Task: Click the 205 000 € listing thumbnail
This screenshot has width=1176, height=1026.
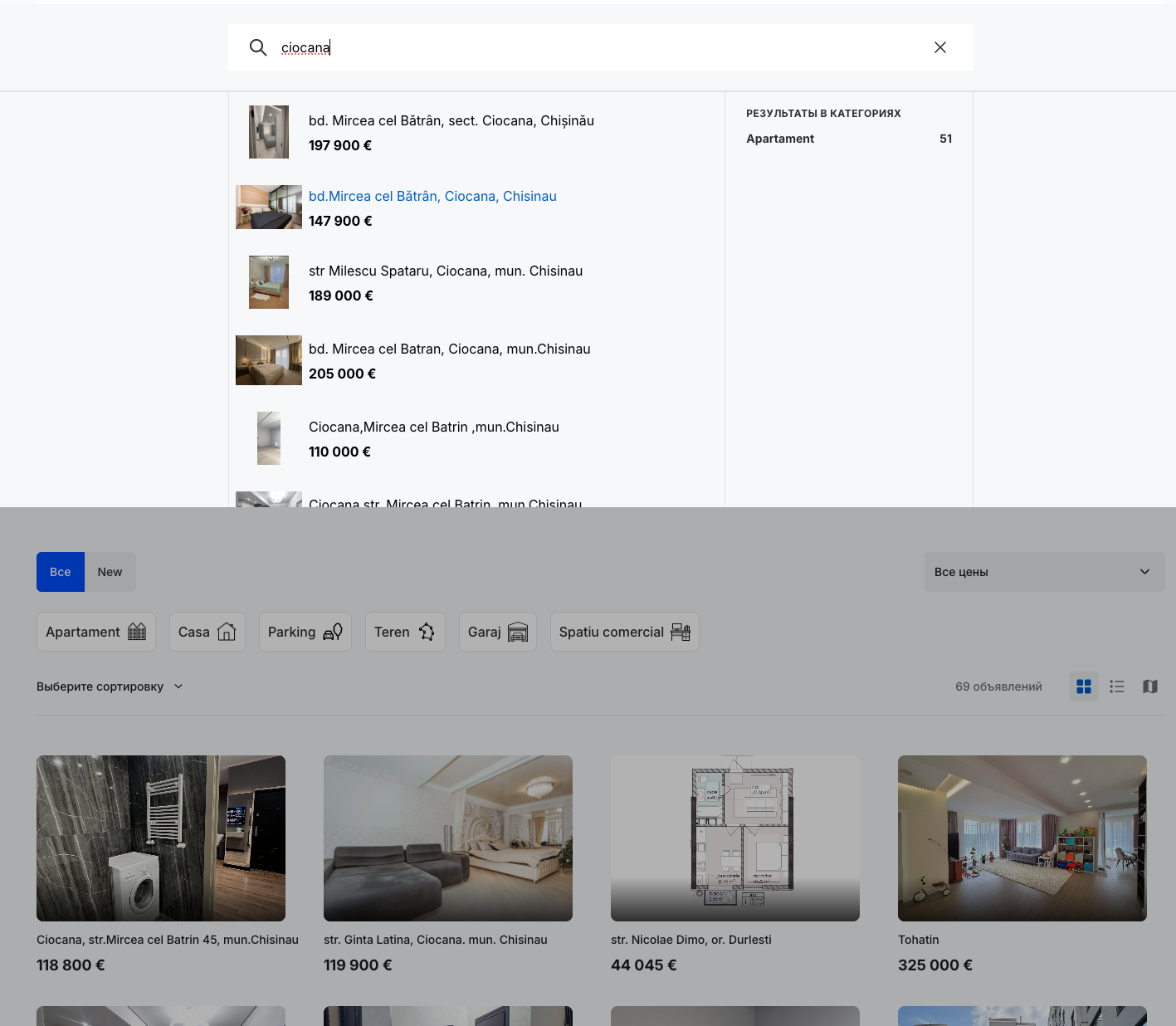Action: 269,360
